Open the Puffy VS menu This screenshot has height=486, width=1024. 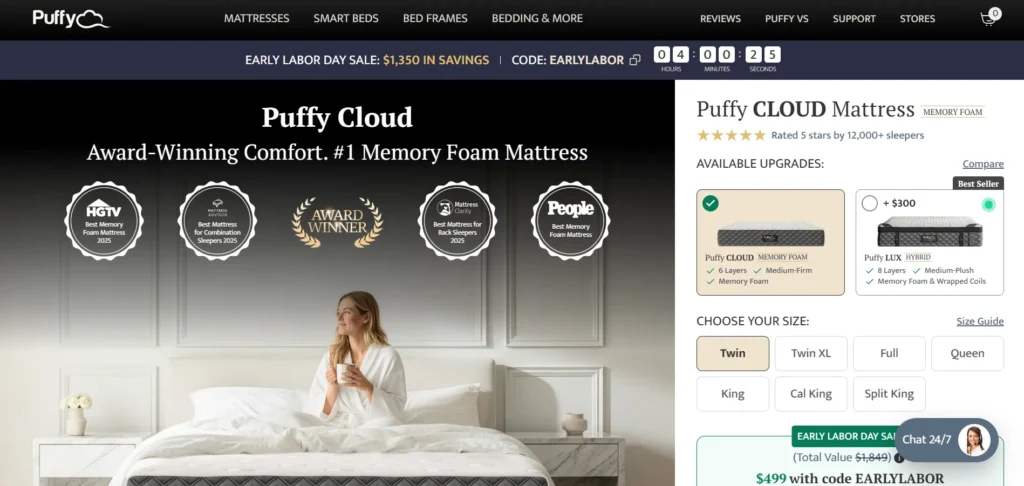tap(787, 19)
